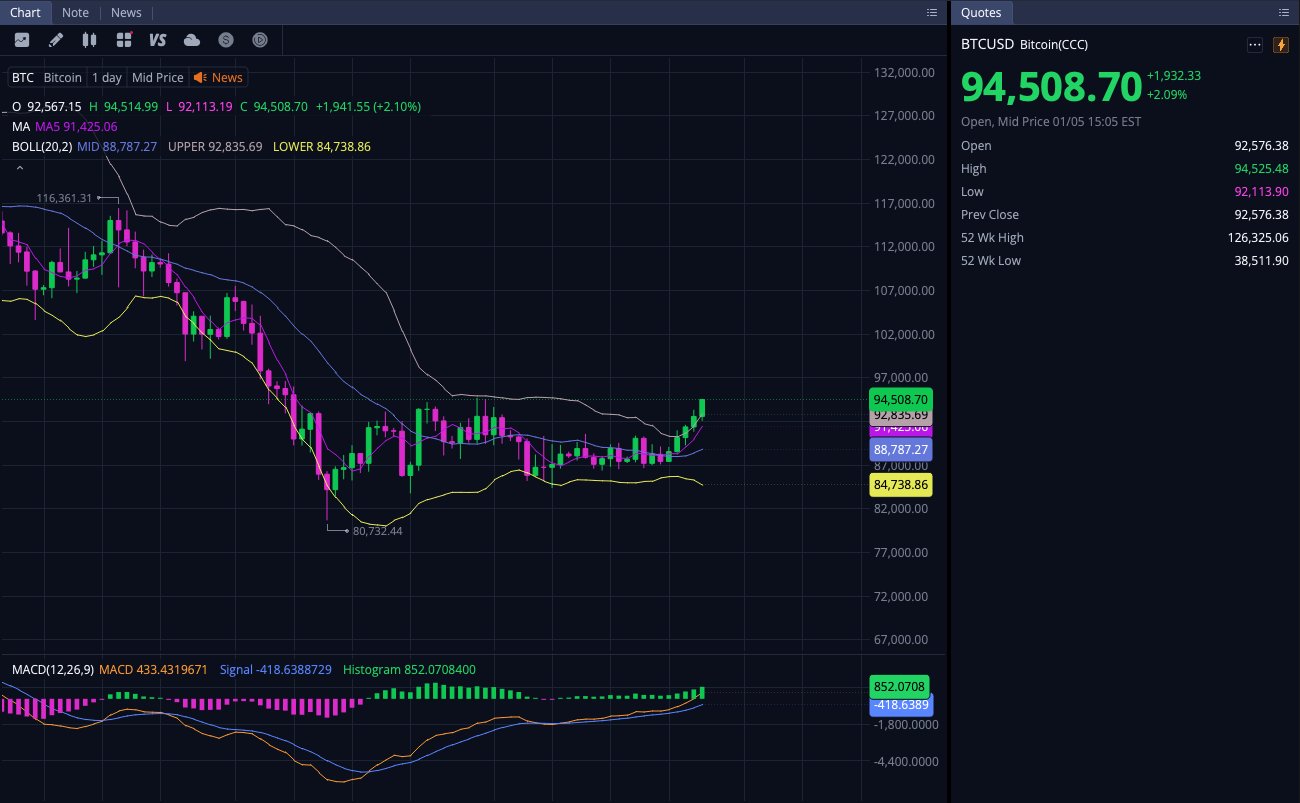Click the green 94,508.70 price-axis tag

[901, 399]
